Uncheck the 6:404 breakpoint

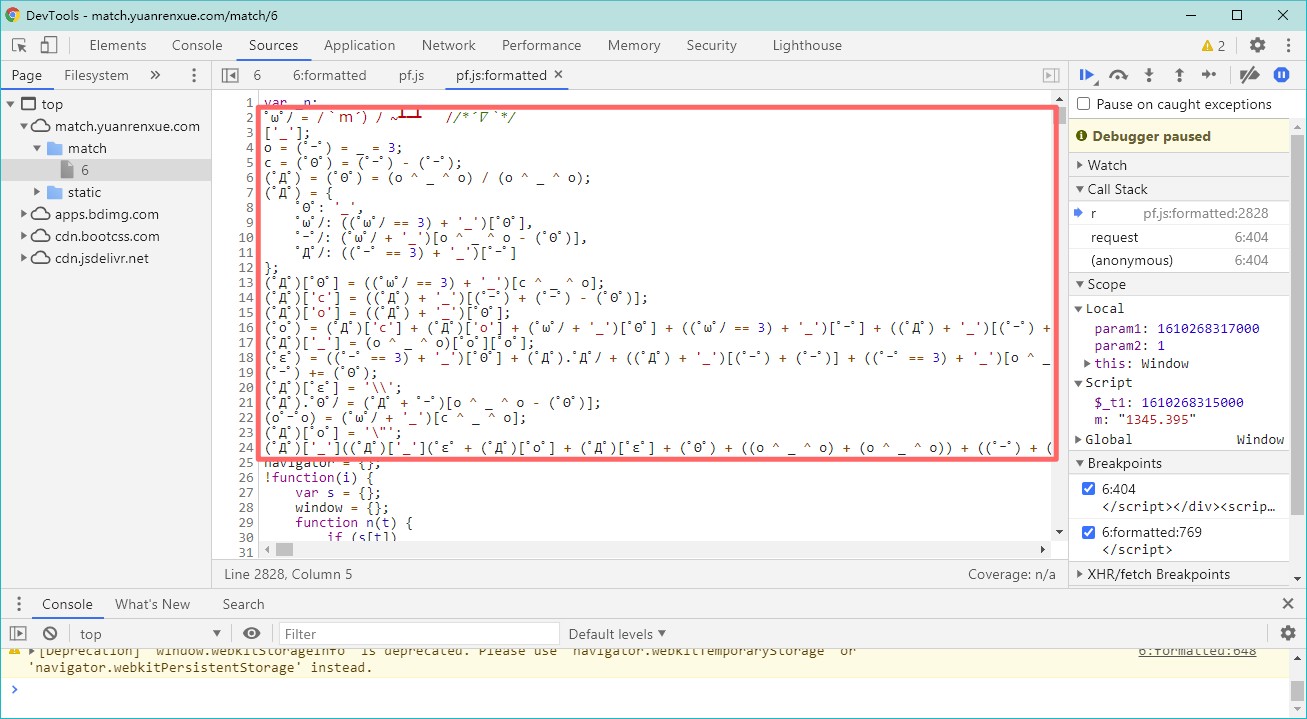tap(1089, 489)
